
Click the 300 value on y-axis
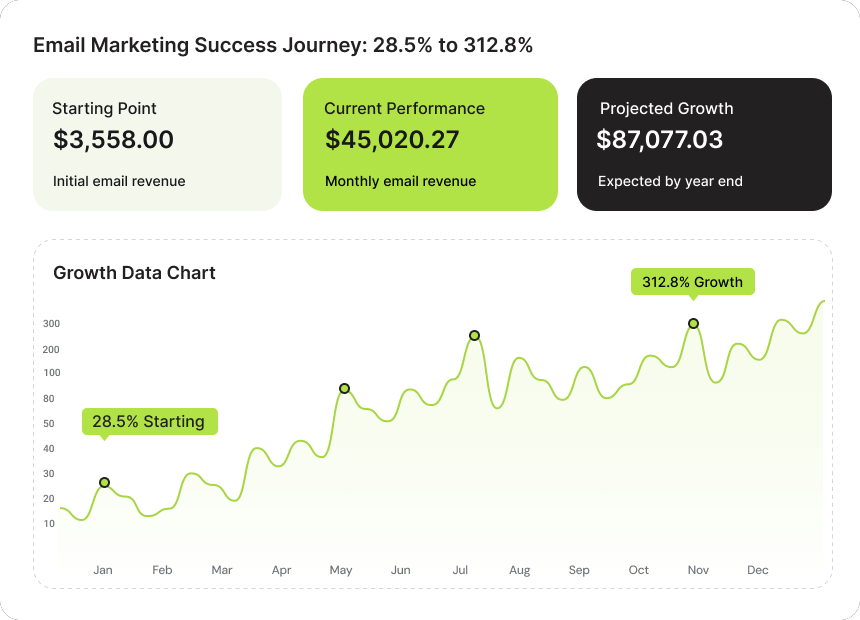[x=51, y=324]
